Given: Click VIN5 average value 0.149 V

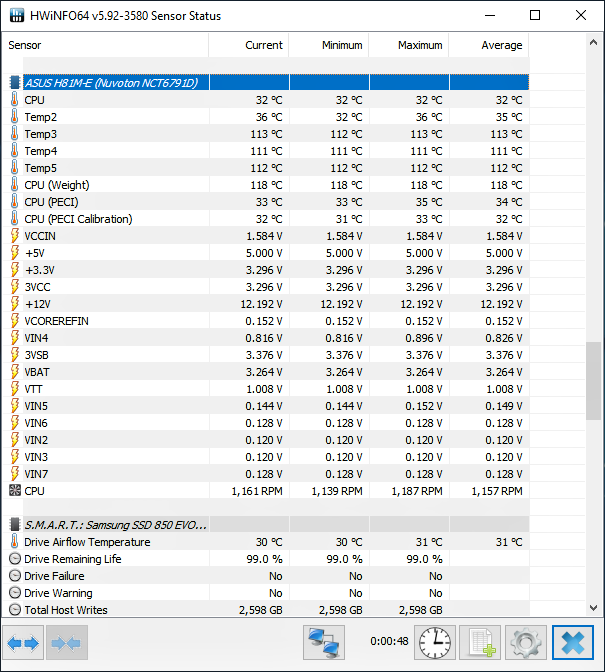Looking at the screenshot, I should pyautogui.click(x=504, y=406).
